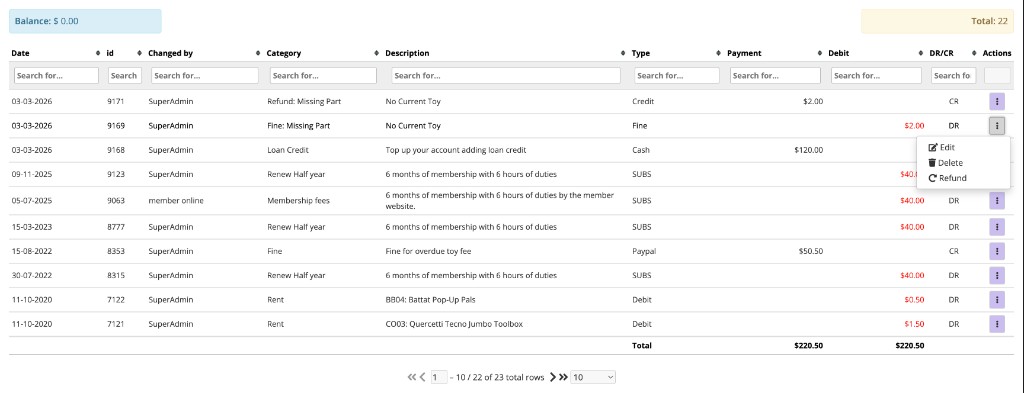
Task: Go to first page of rows
Action: tap(411, 377)
